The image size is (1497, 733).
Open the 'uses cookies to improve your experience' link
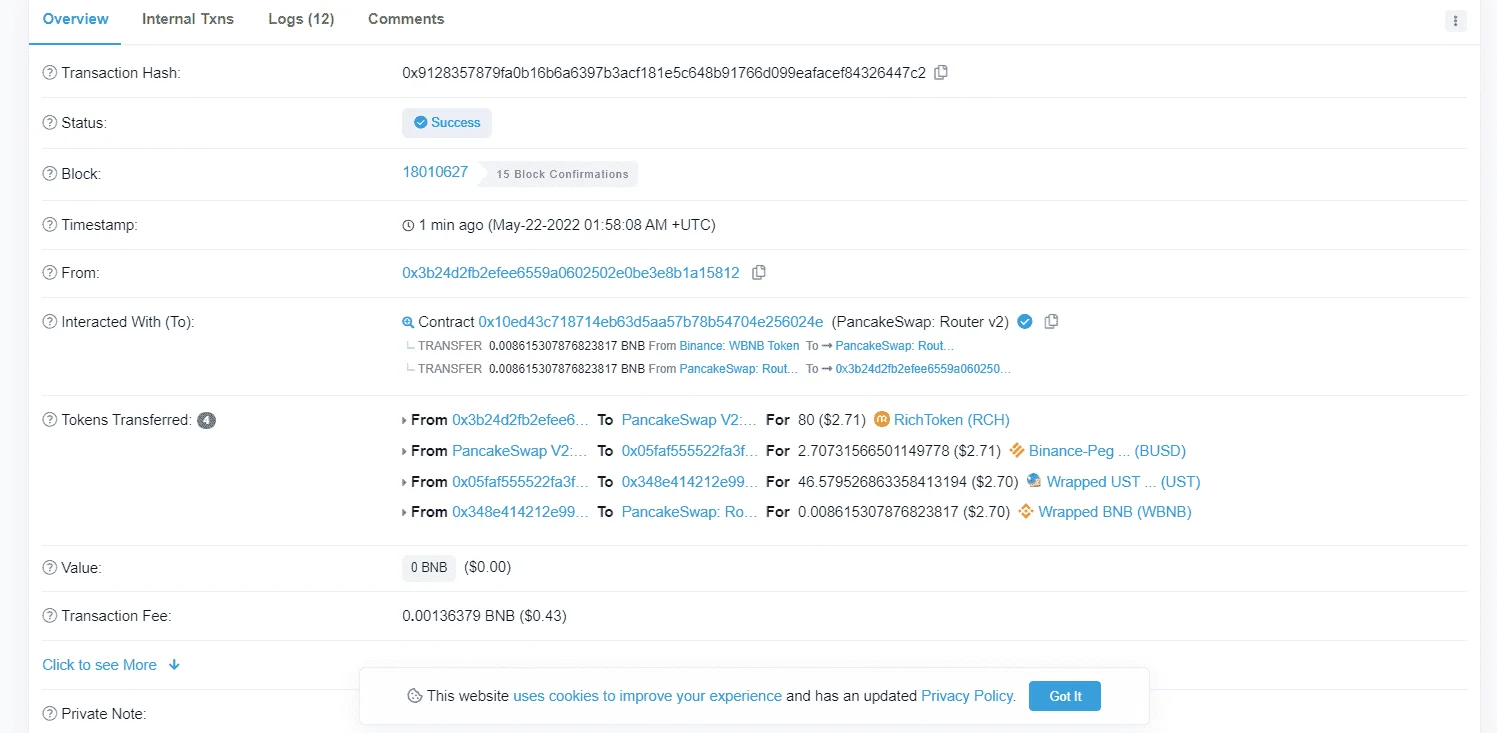[x=647, y=696]
